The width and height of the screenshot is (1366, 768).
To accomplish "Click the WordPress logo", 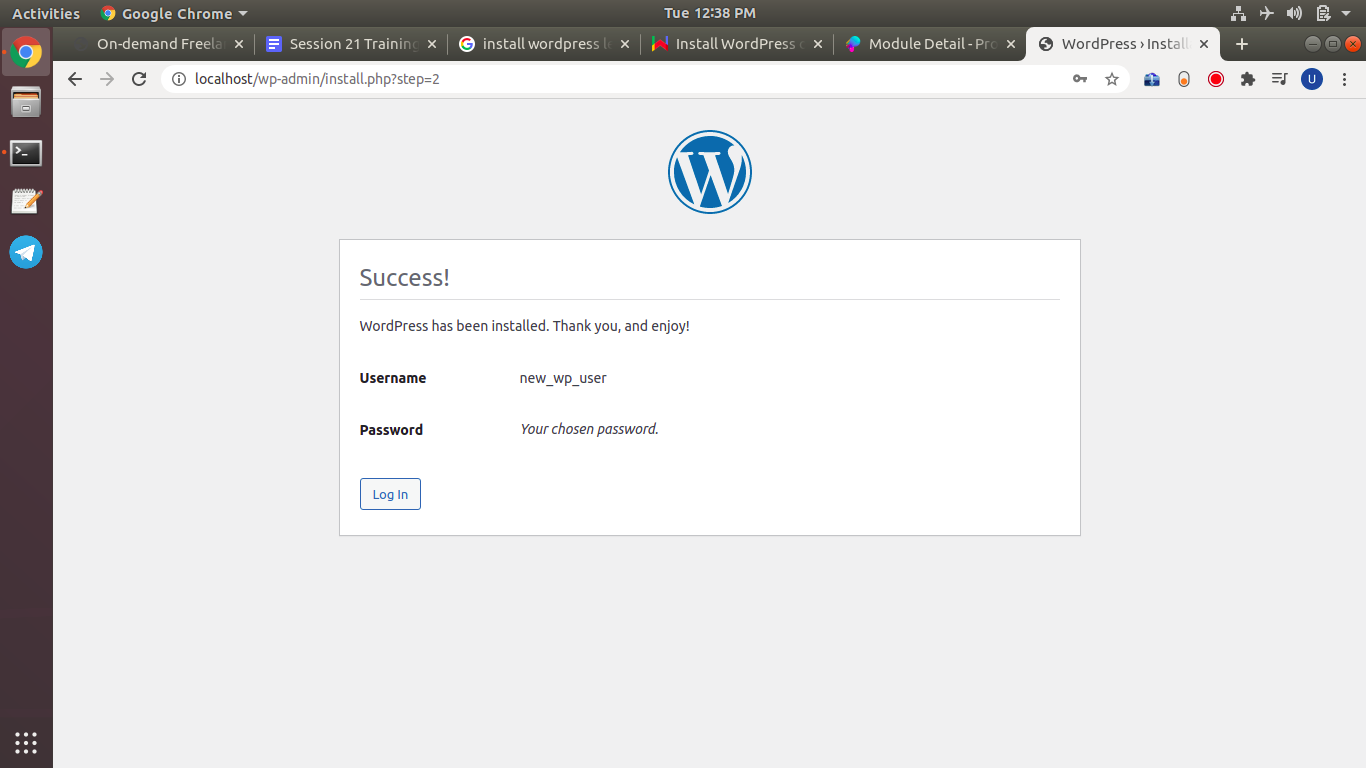I will tap(710, 172).
